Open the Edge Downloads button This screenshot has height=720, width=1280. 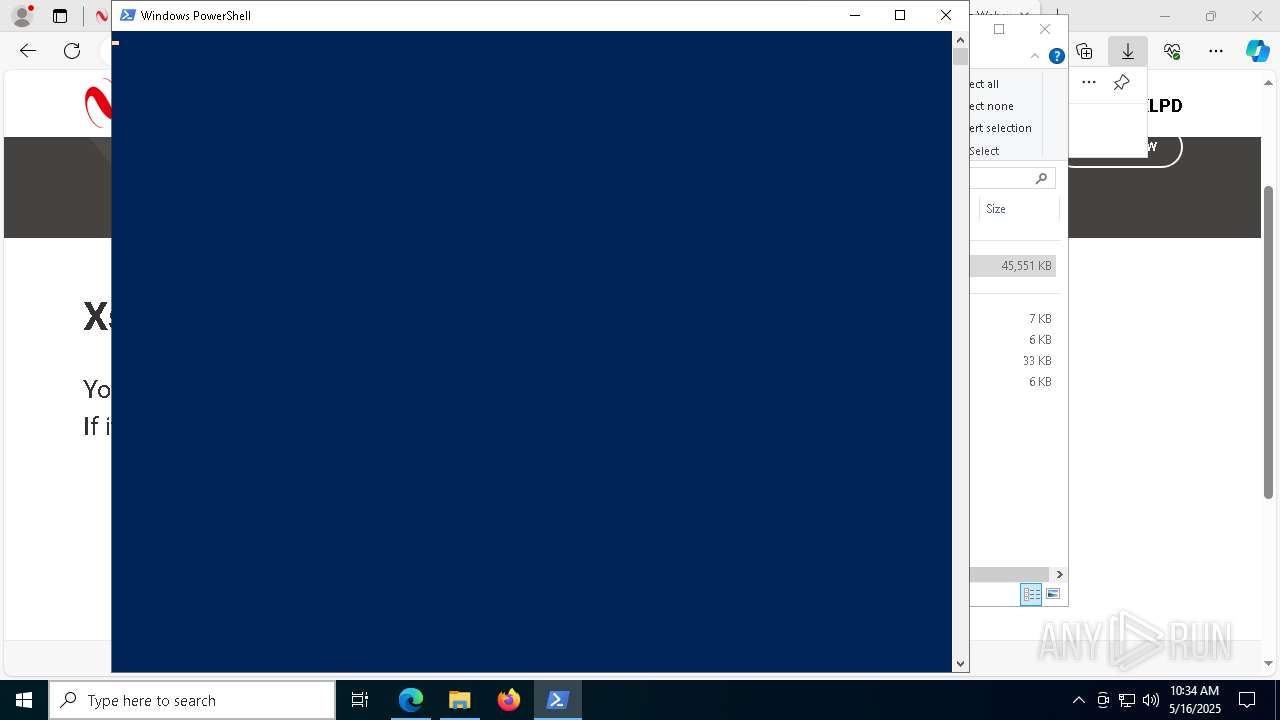[1128, 51]
